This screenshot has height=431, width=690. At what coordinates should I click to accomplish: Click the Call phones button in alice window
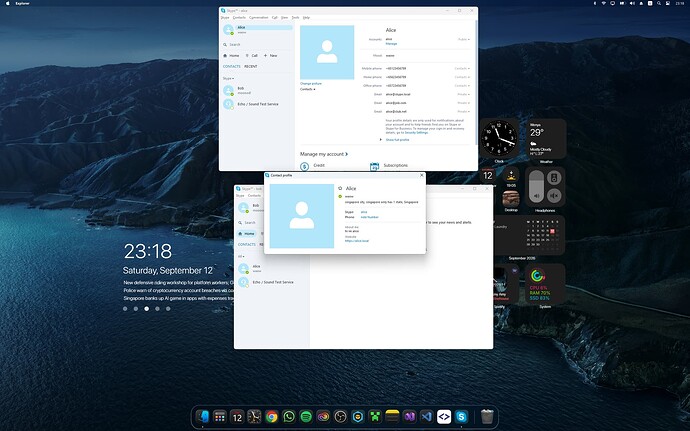pyautogui.click(x=252, y=55)
